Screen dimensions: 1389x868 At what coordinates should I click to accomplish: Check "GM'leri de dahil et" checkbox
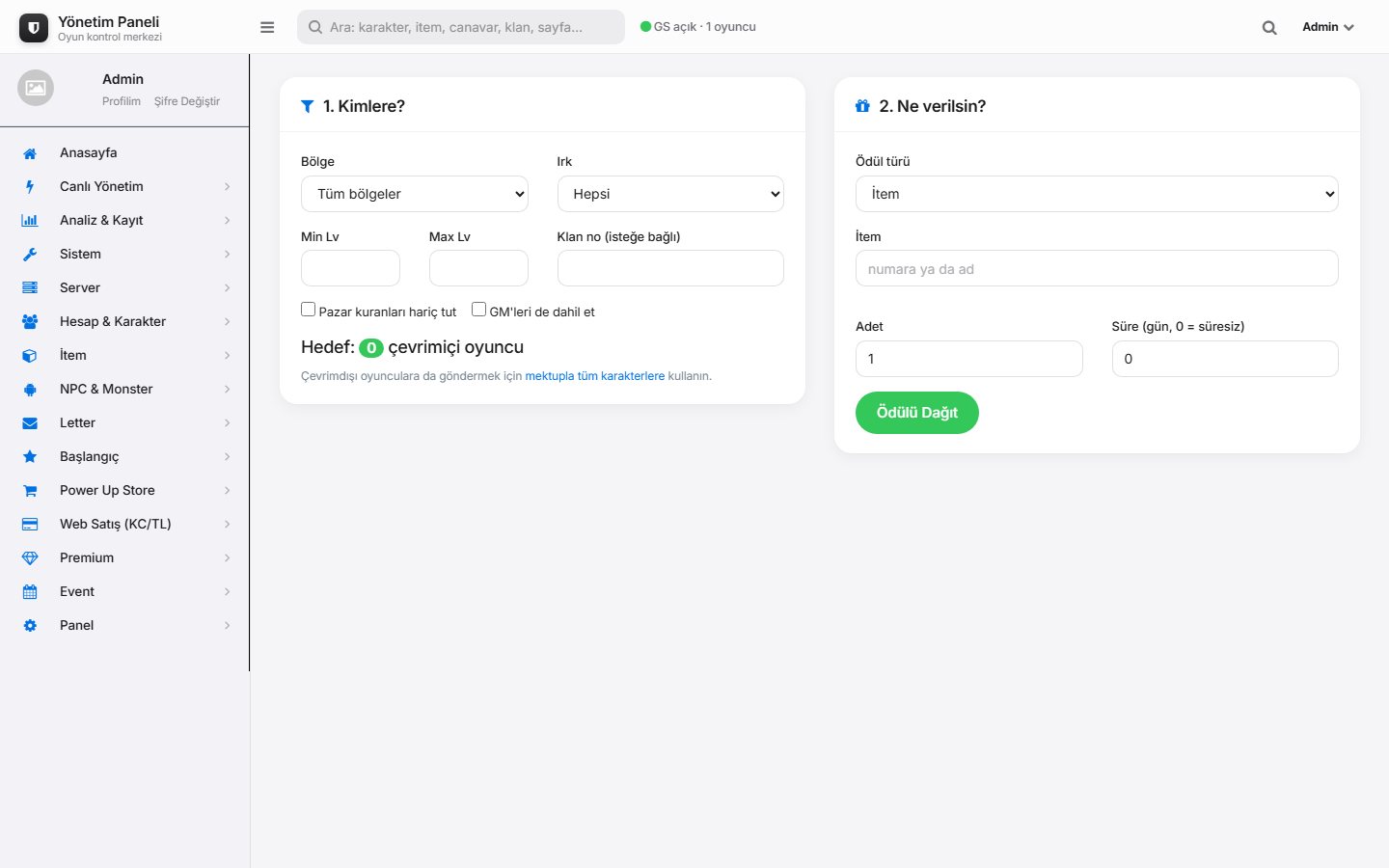pos(478,310)
